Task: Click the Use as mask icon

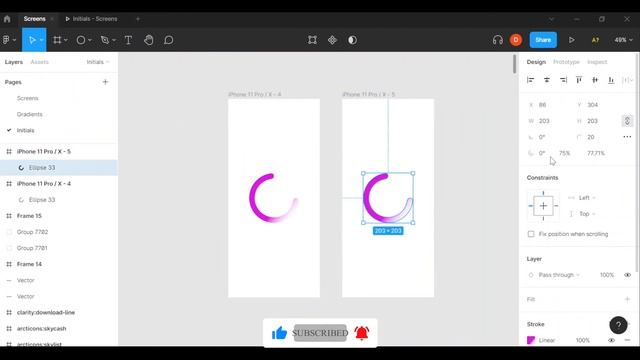Action: pos(352,40)
